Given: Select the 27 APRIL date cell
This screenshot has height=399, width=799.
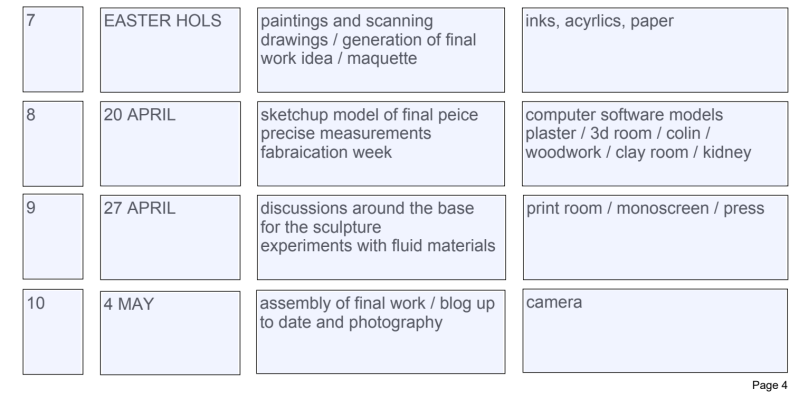Looking at the screenshot, I should 170,237.
